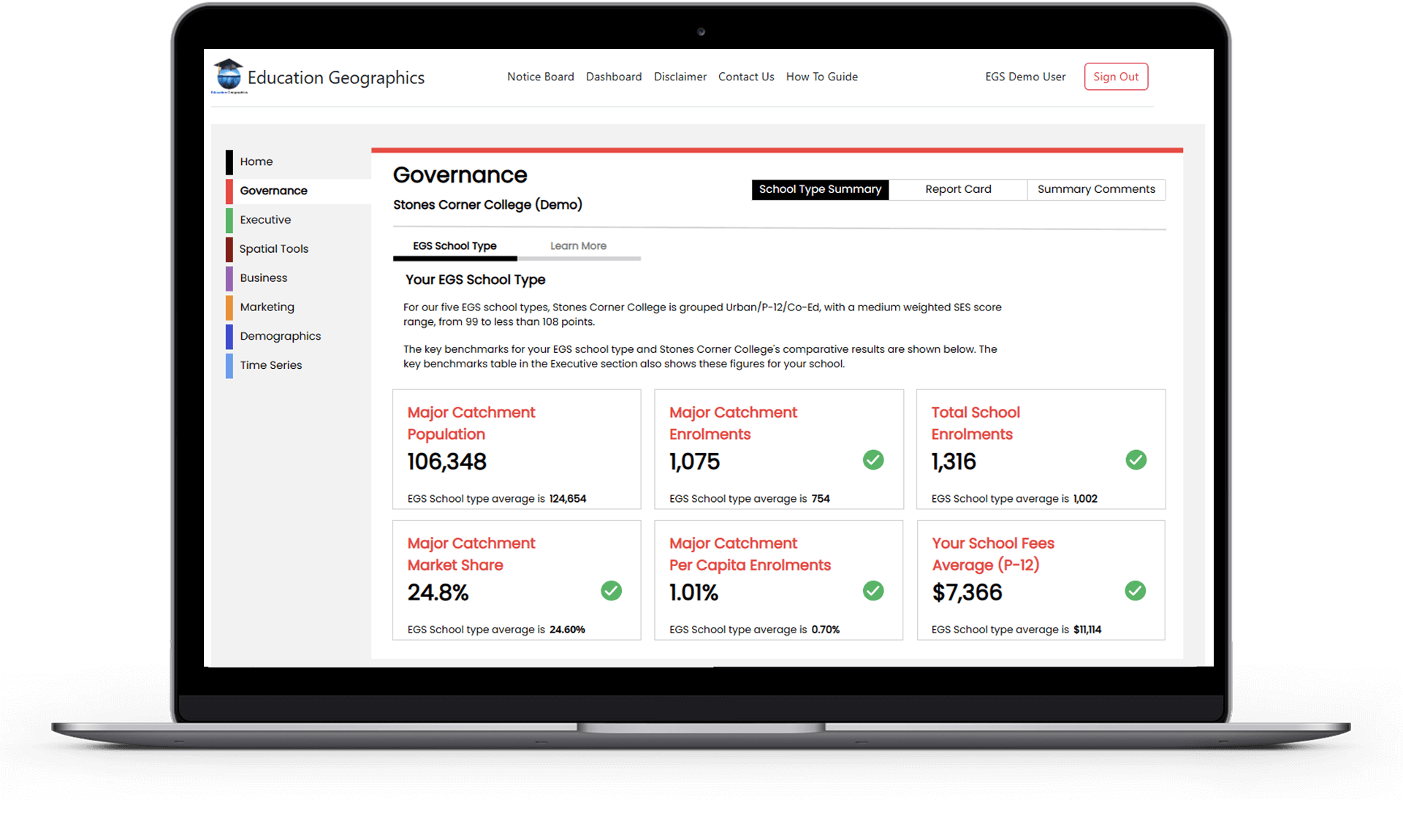Screen dimensions: 1403x840
Task: Click green checkmark in Market Share card
Action: coord(611,591)
